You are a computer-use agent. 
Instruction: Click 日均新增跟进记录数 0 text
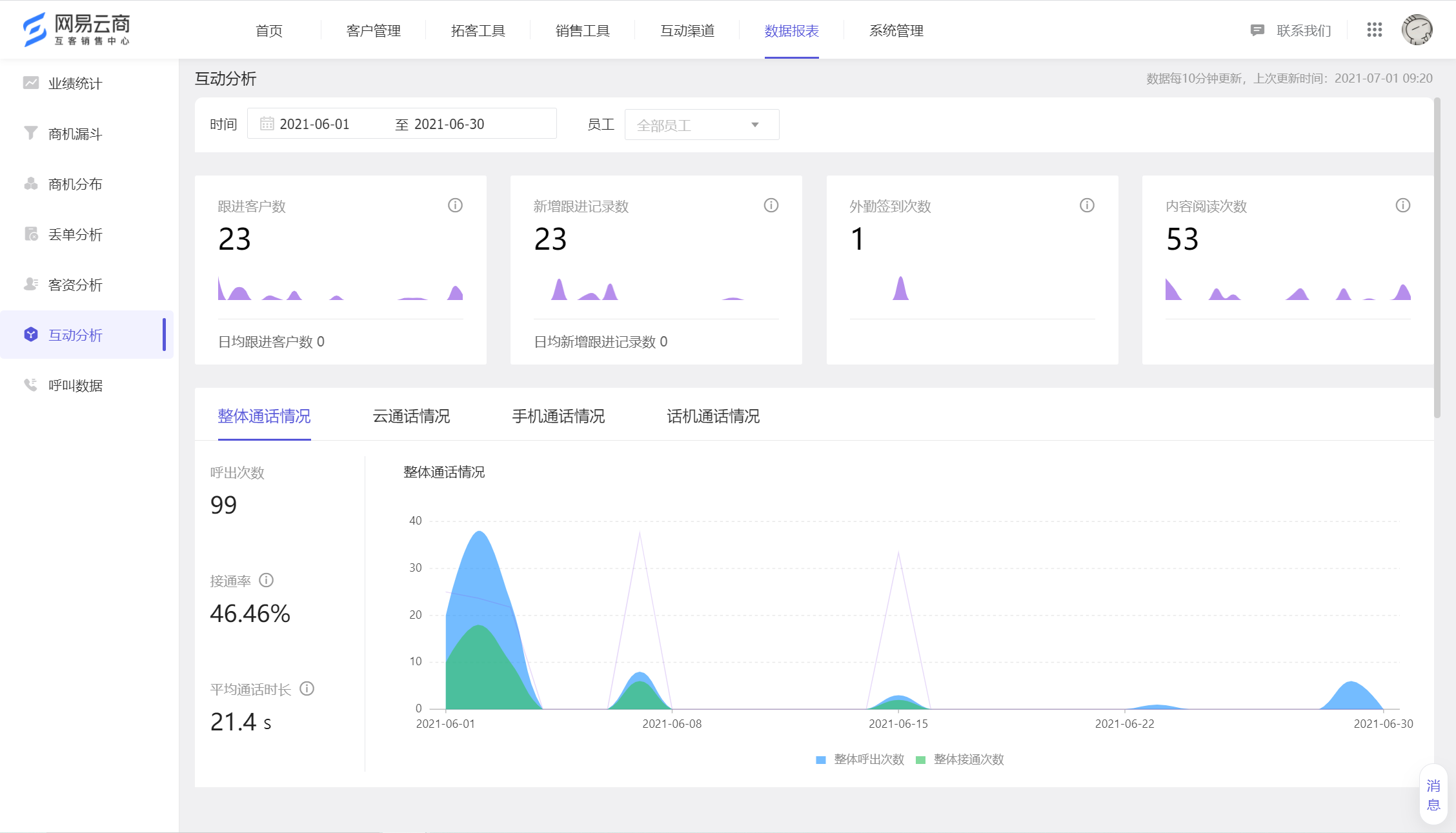[601, 341]
